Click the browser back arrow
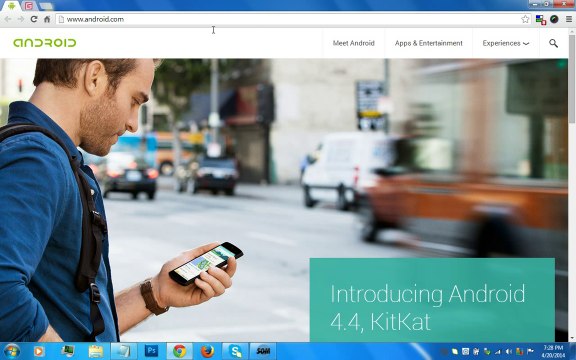Viewport: 576px width, 360px height. (x=8, y=19)
